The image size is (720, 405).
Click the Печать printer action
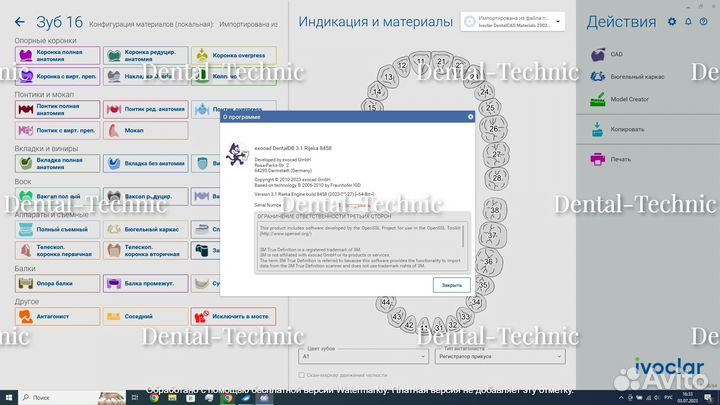tap(611, 159)
